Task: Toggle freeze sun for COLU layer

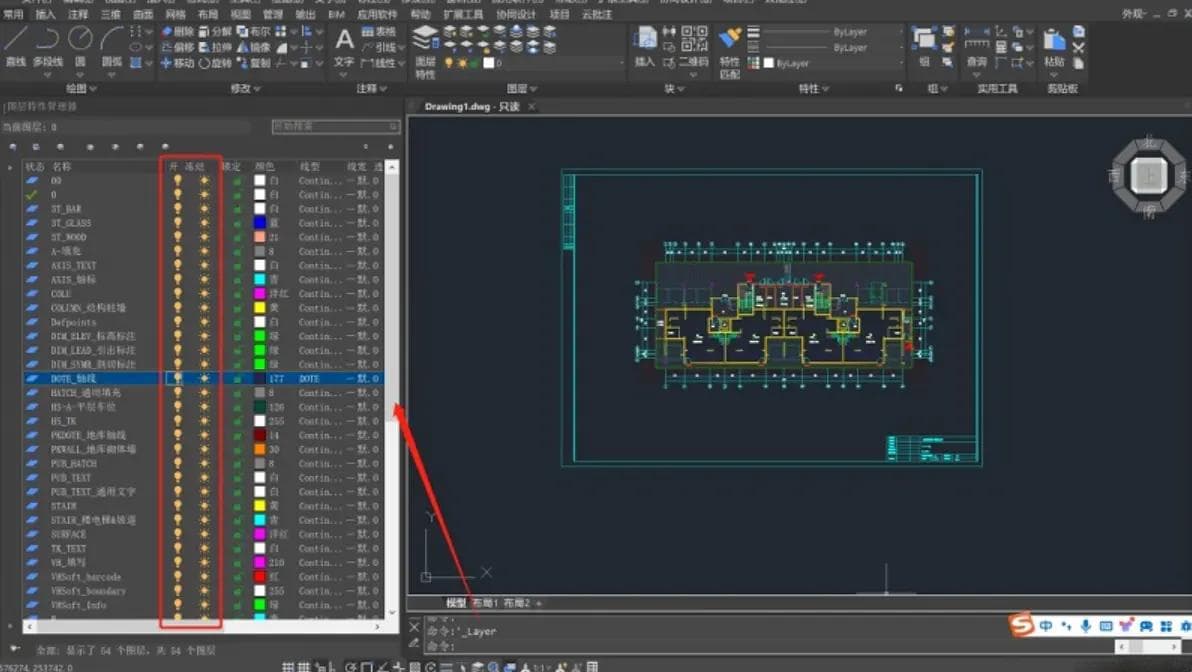Action: point(204,293)
